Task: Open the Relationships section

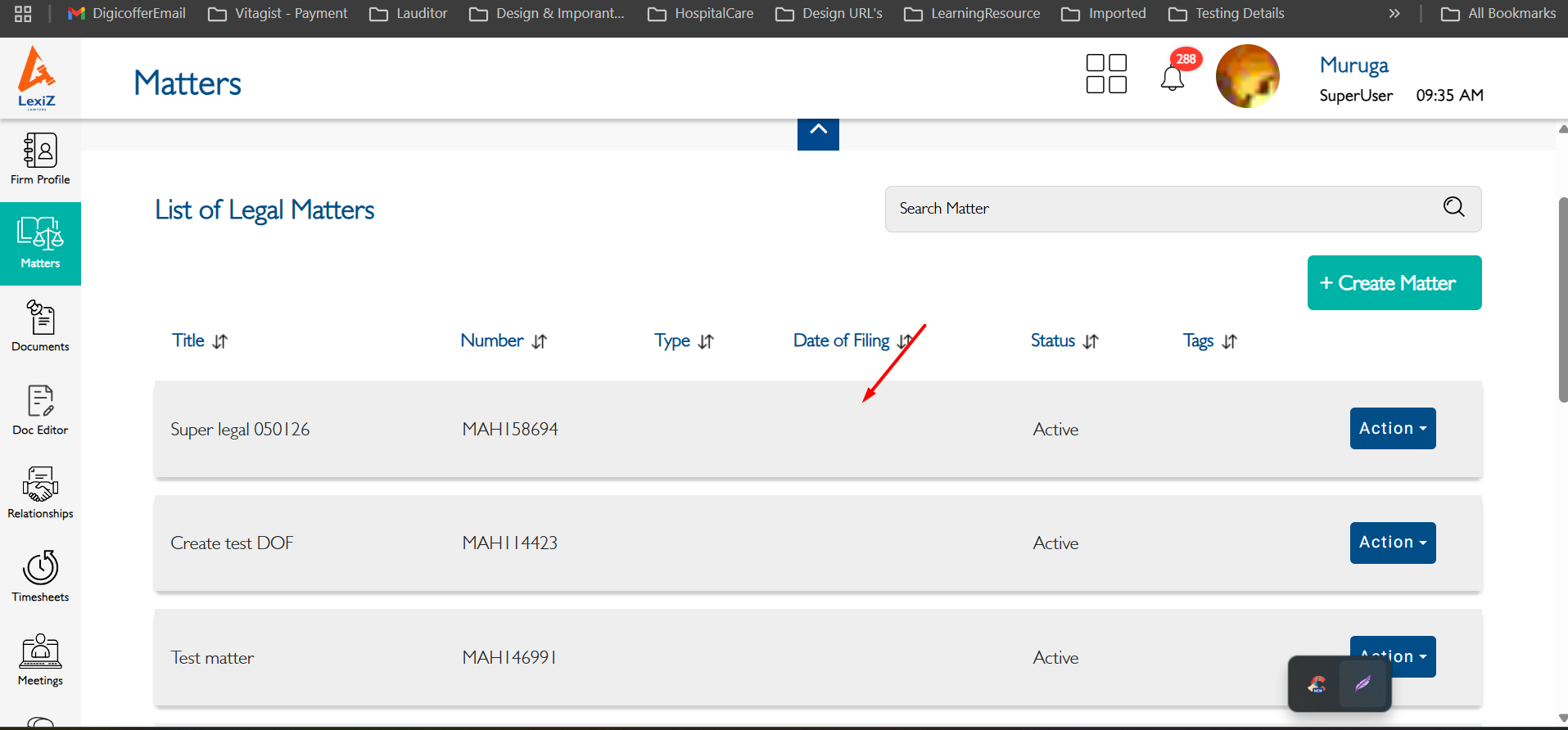Action: (40, 493)
